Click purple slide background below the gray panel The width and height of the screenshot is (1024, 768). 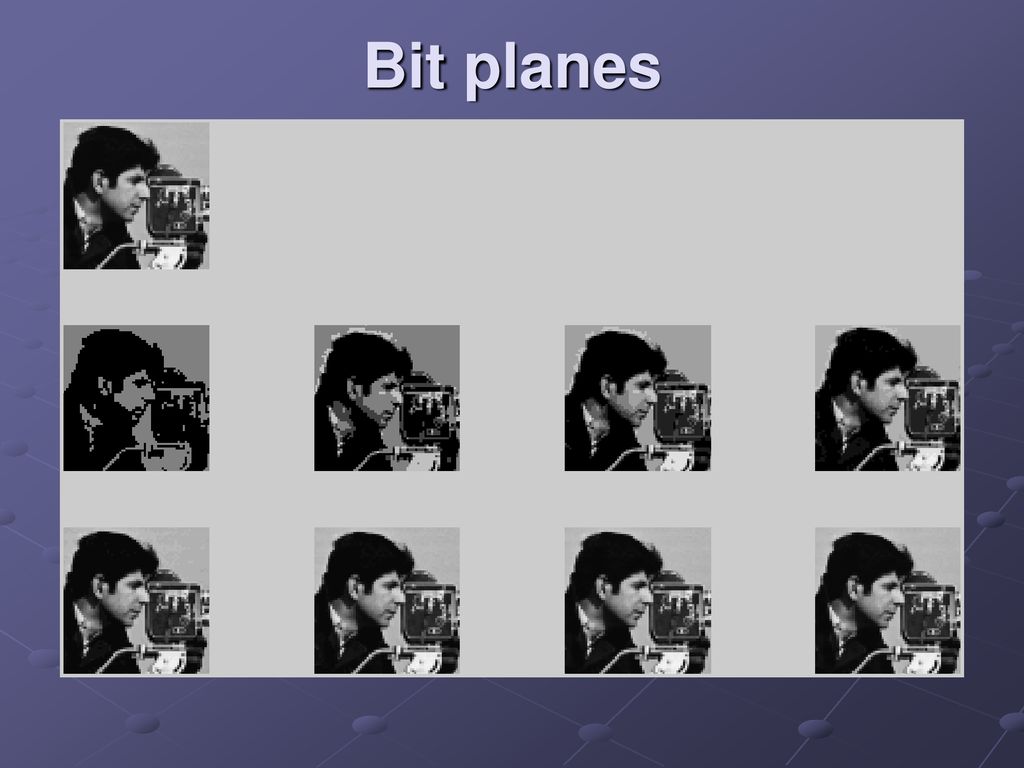[x=512, y=722]
